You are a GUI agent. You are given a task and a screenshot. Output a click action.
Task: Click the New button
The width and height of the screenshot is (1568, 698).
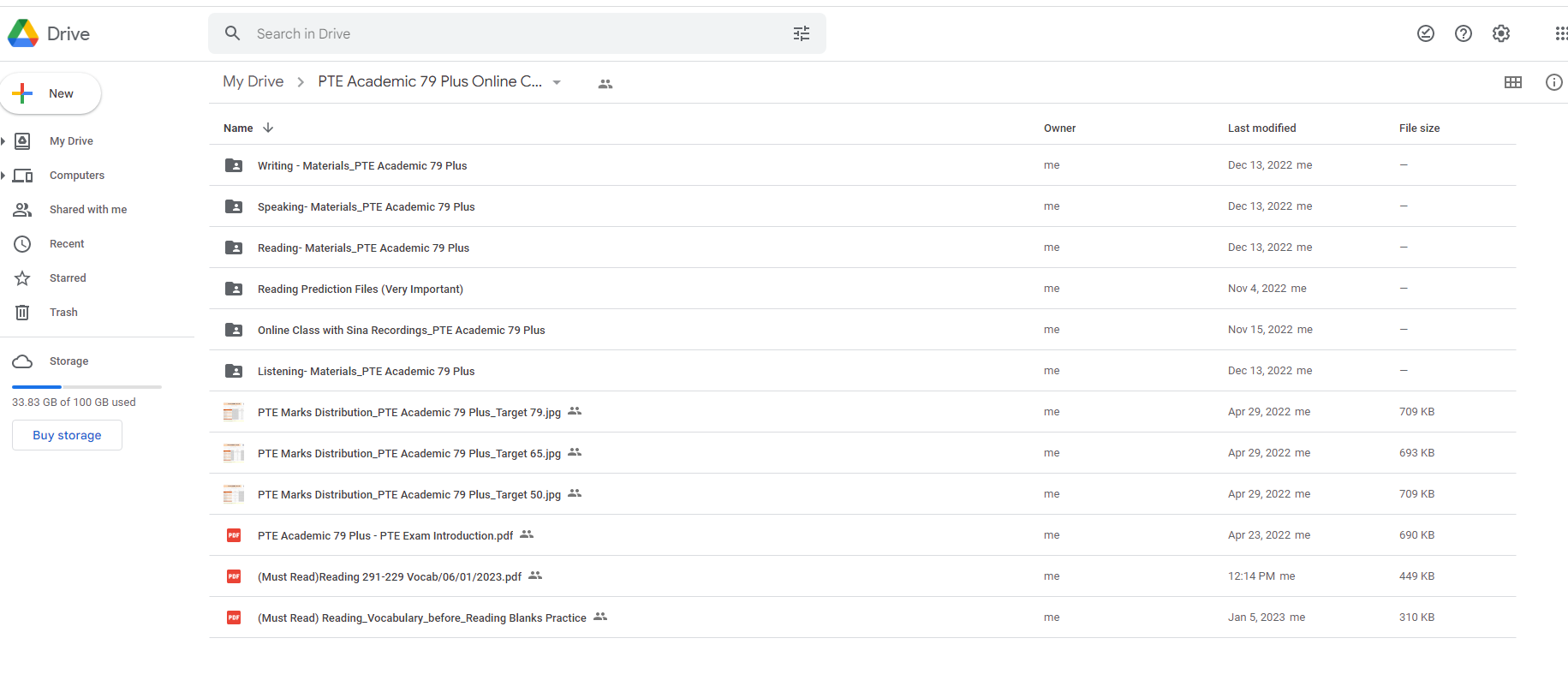[x=51, y=93]
